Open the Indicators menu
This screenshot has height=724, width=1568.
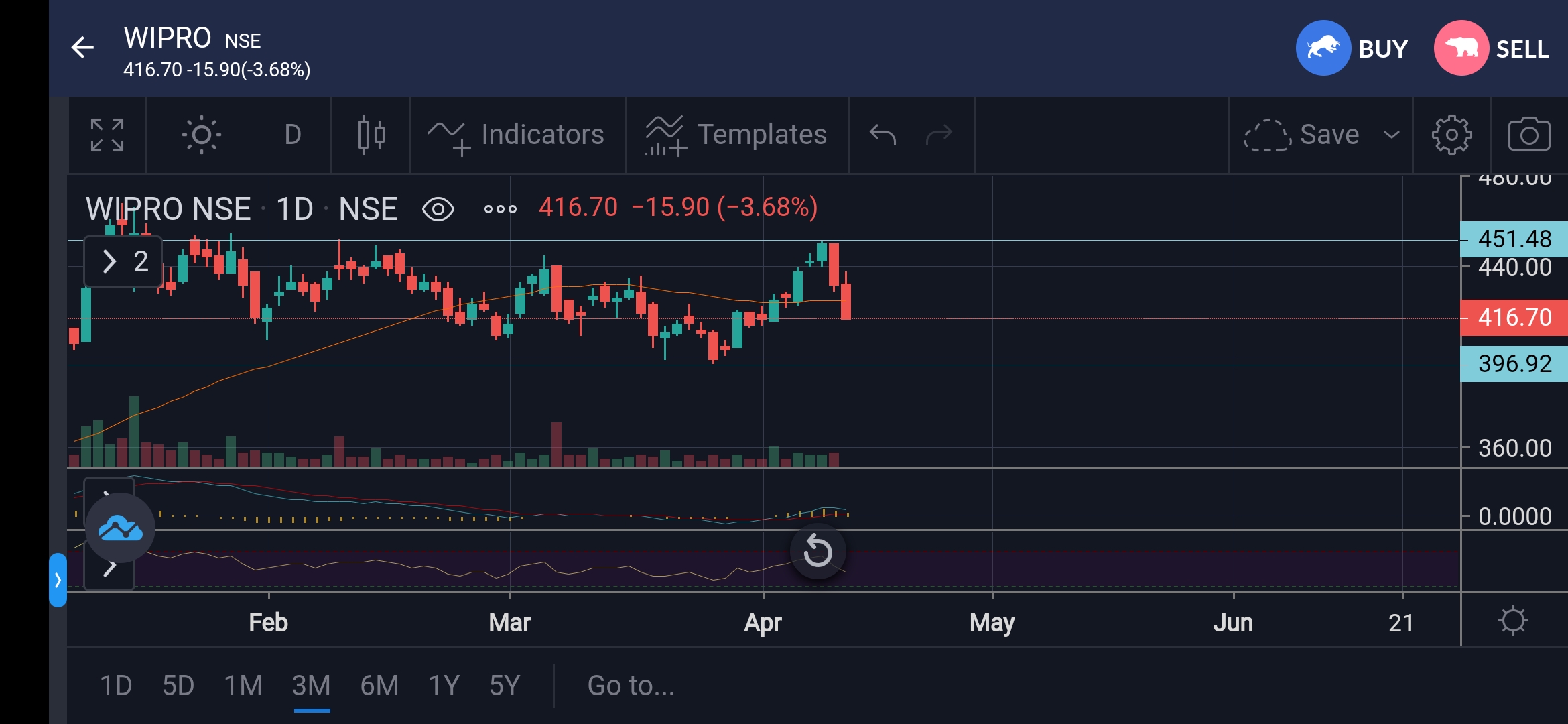(516, 135)
